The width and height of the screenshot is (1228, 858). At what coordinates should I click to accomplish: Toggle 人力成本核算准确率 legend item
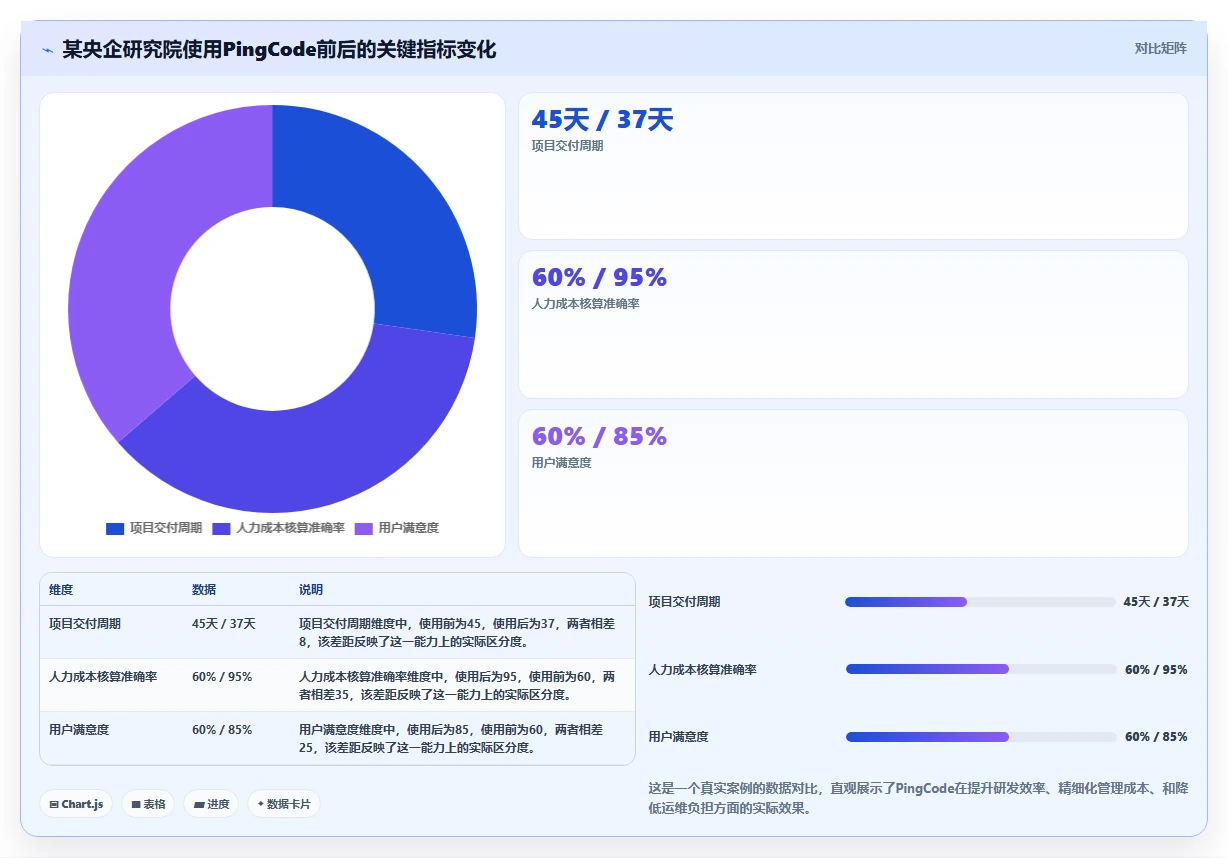click(278, 528)
